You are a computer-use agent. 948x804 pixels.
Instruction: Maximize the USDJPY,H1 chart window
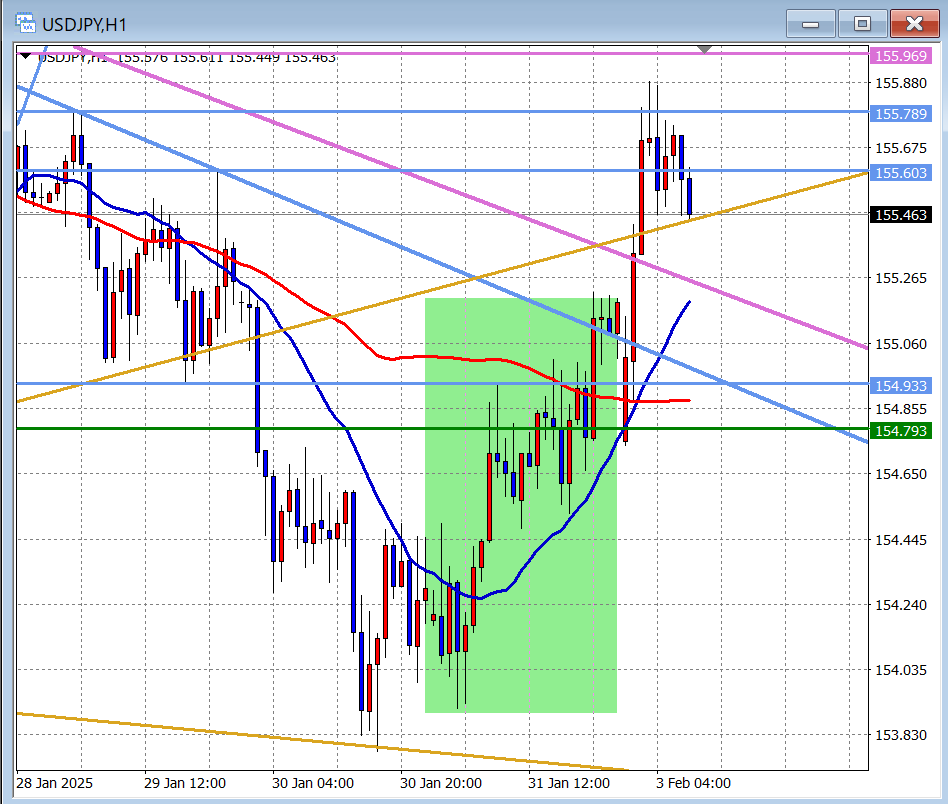(x=862, y=23)
